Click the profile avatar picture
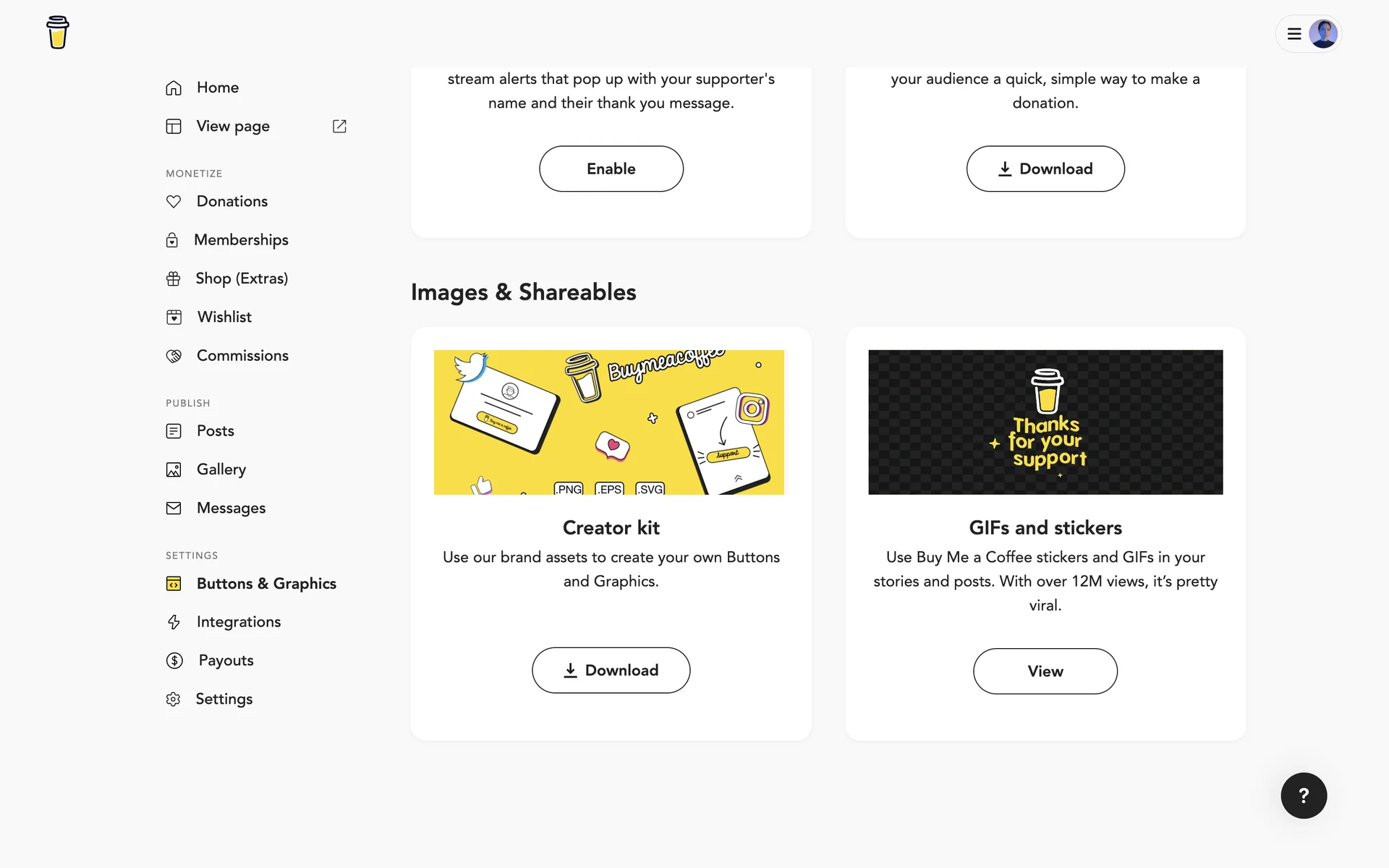 [x=1323, y=34]
